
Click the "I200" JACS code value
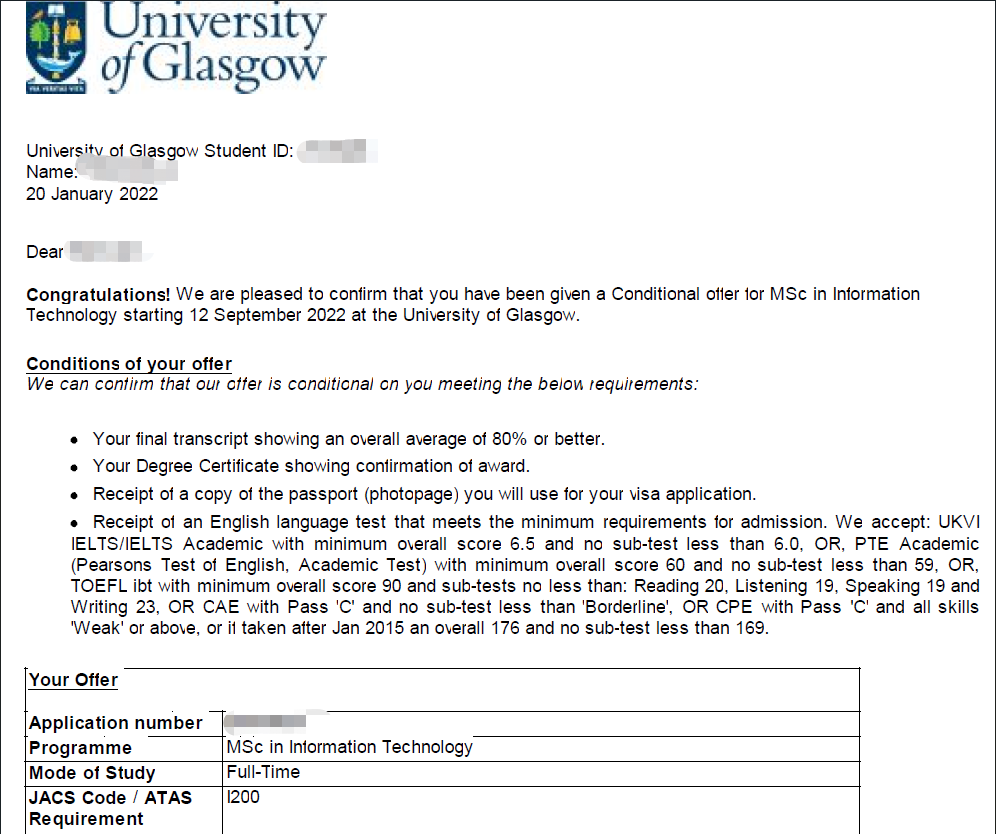point(243,797)
